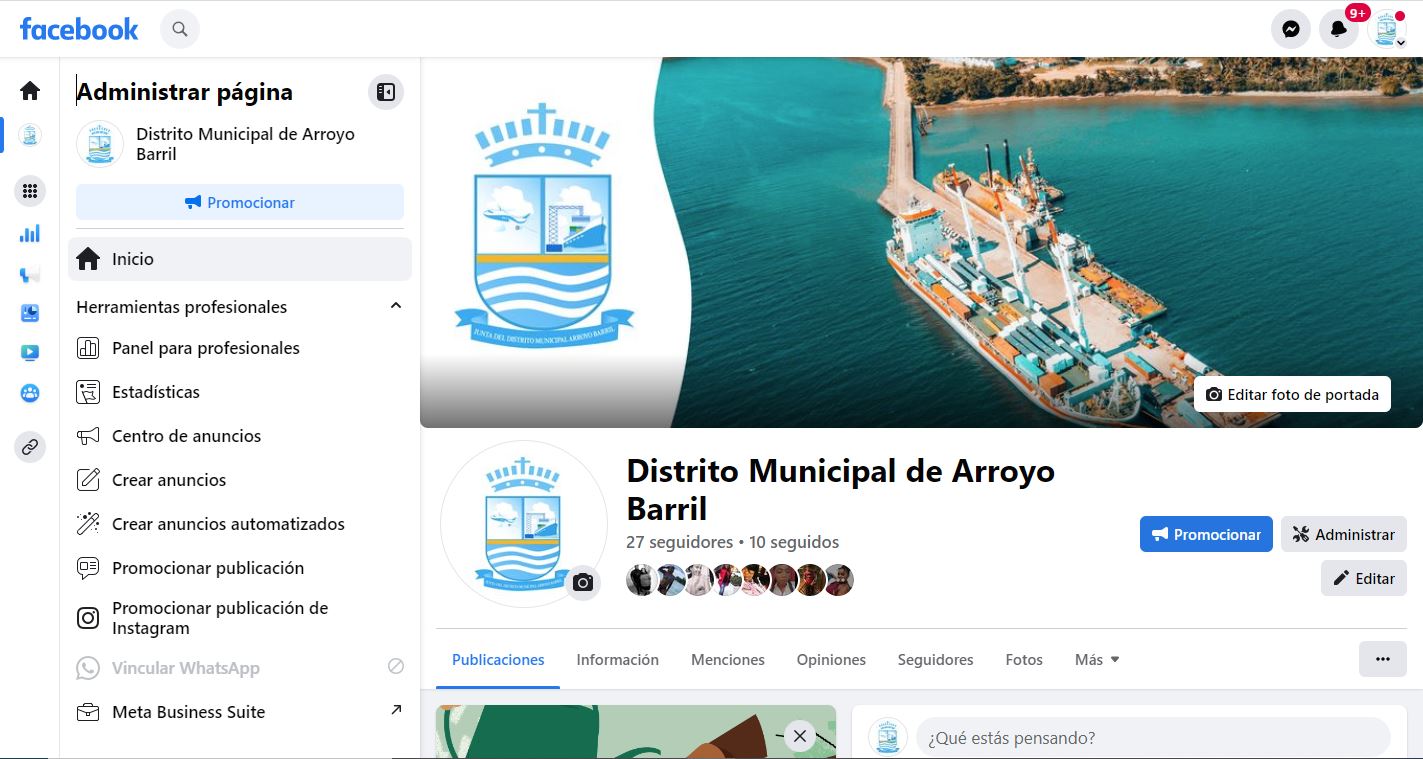This screenshot has height=759, width=1423.
Task: Click the Facebook search icon
Action: pos(180,29)
